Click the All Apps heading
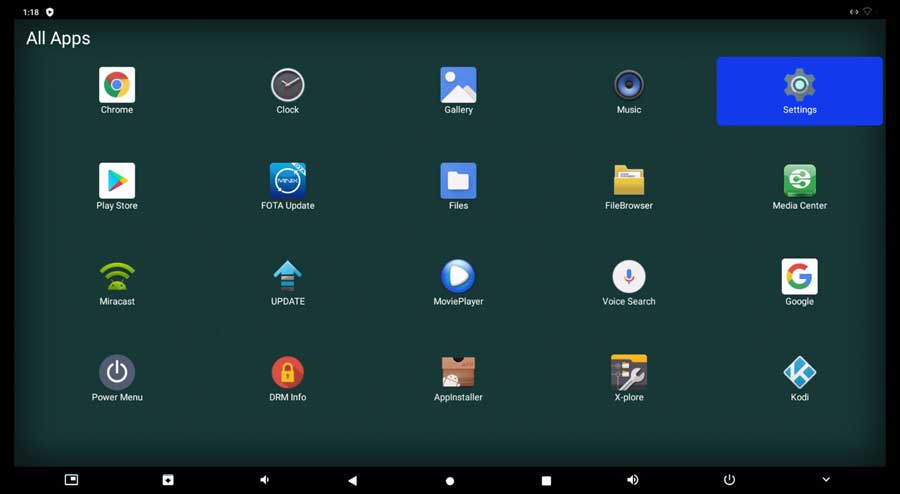 (58, 38)
